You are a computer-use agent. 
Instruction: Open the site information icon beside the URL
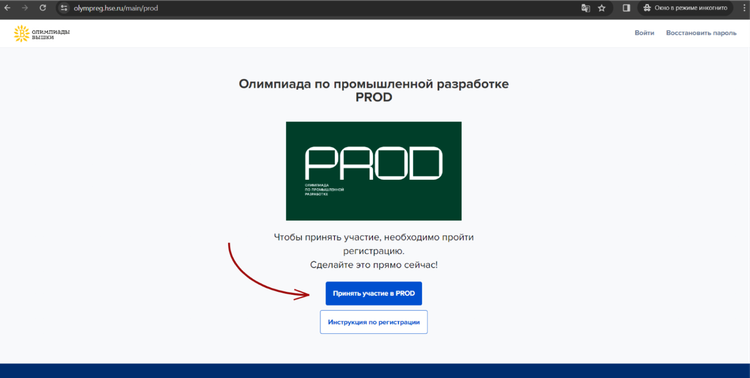coord(64,8)
